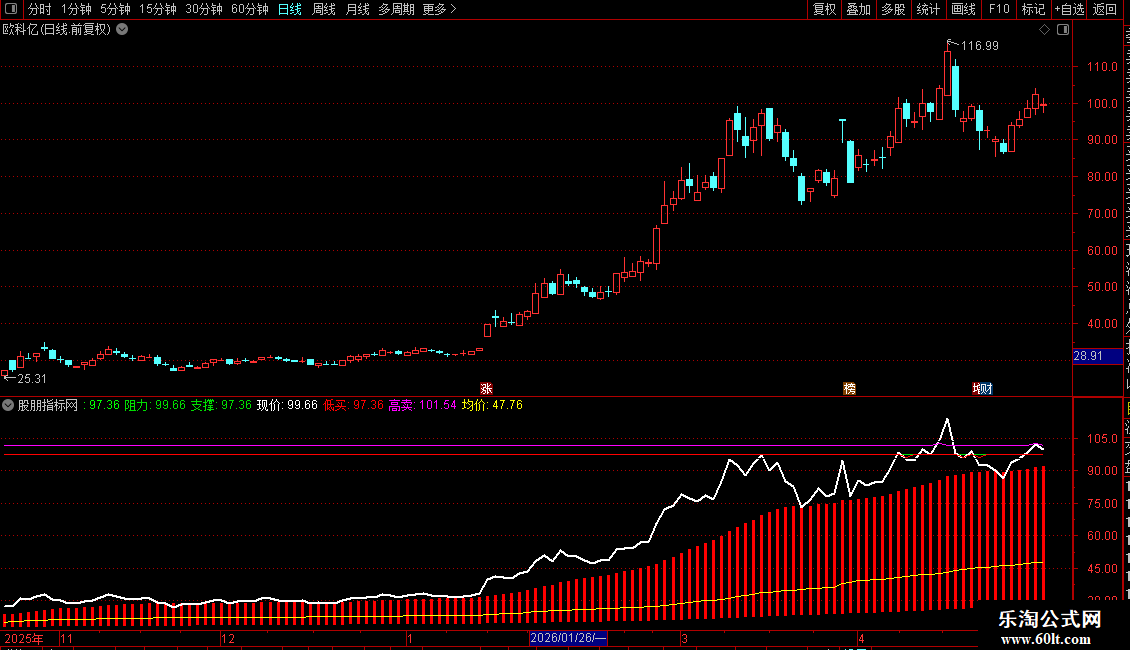The width and height of the screenshot is (1130, 650).
Task: Switch to the 周线 weekly period
Action: click(x=324, y=9)
